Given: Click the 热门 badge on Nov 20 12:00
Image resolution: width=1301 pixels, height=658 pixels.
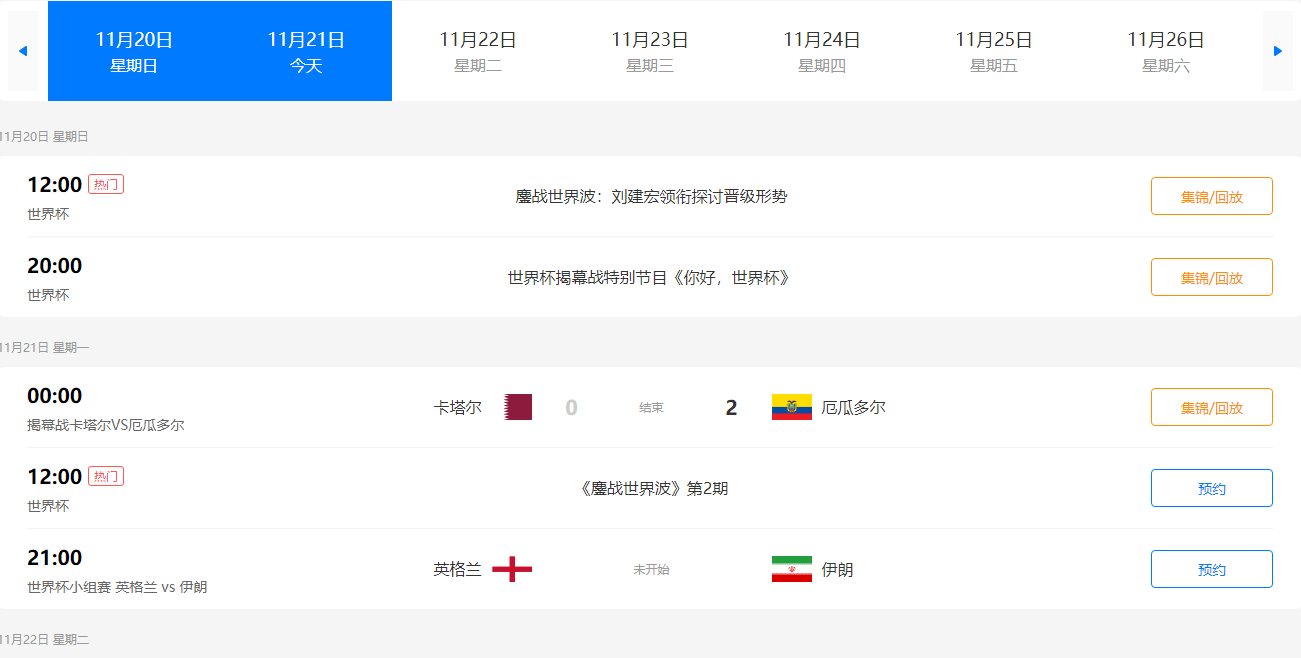Looking at the screenshot, I should pos(106,184).
